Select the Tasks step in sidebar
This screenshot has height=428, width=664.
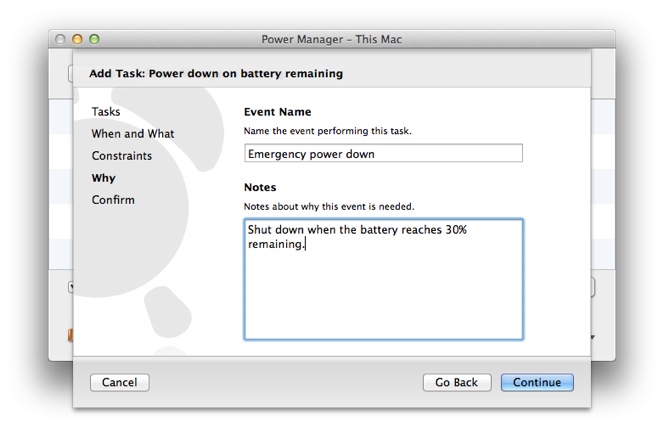tap(106, 112)
